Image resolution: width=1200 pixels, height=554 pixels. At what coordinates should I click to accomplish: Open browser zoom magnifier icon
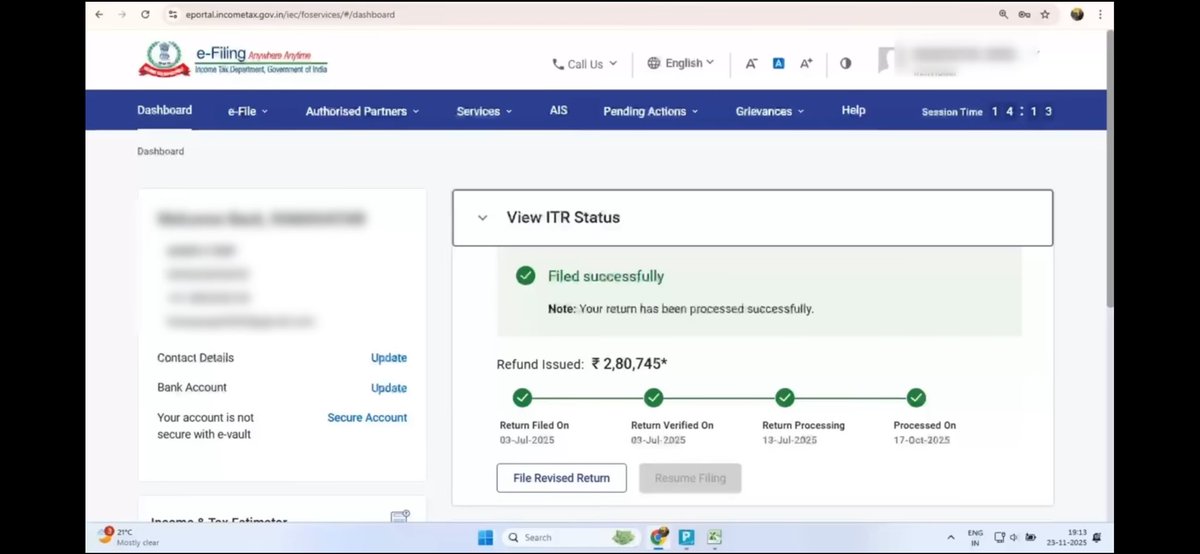point(1004,15)
